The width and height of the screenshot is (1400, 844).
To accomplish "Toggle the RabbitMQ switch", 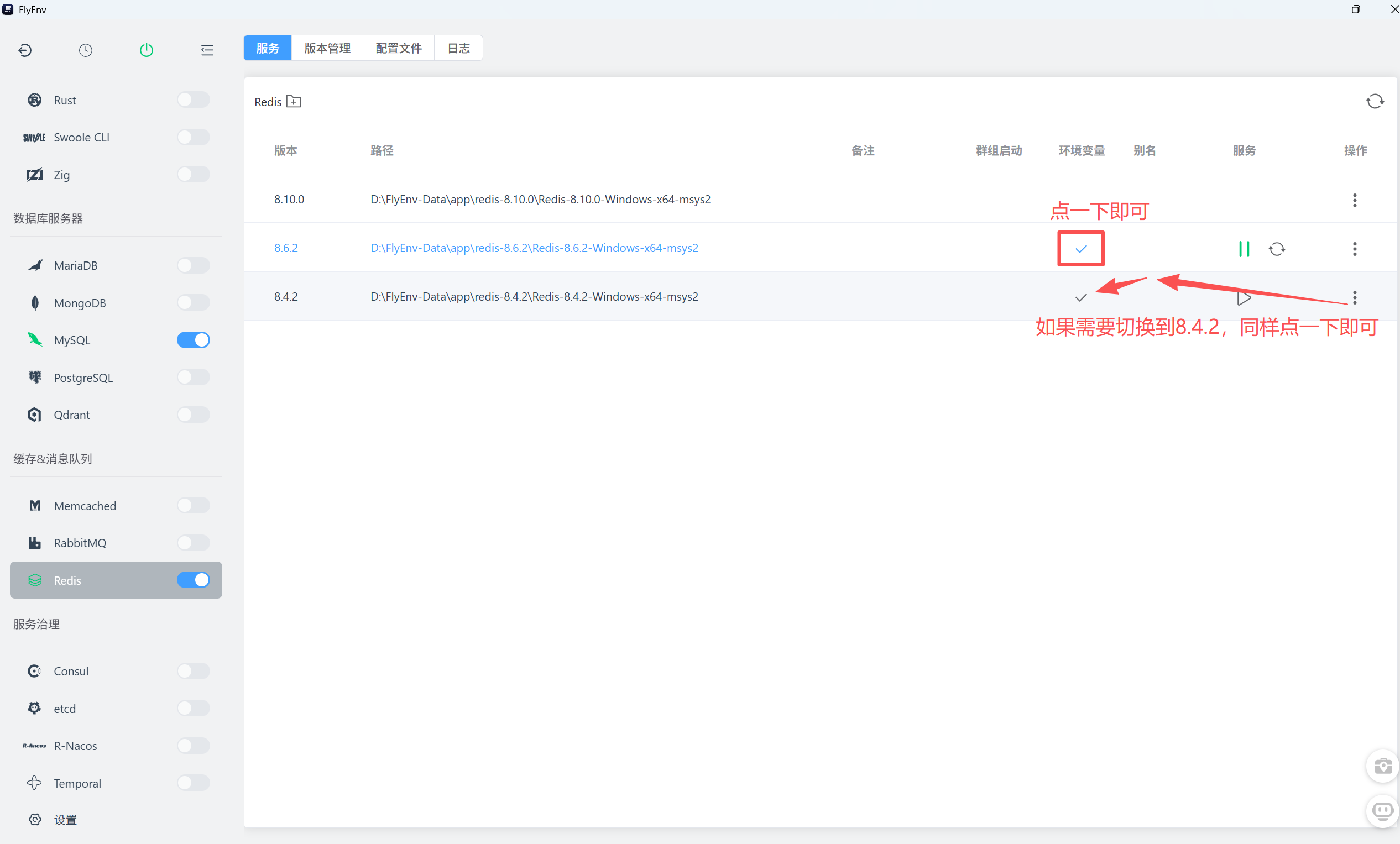I will tap(193, 542).
